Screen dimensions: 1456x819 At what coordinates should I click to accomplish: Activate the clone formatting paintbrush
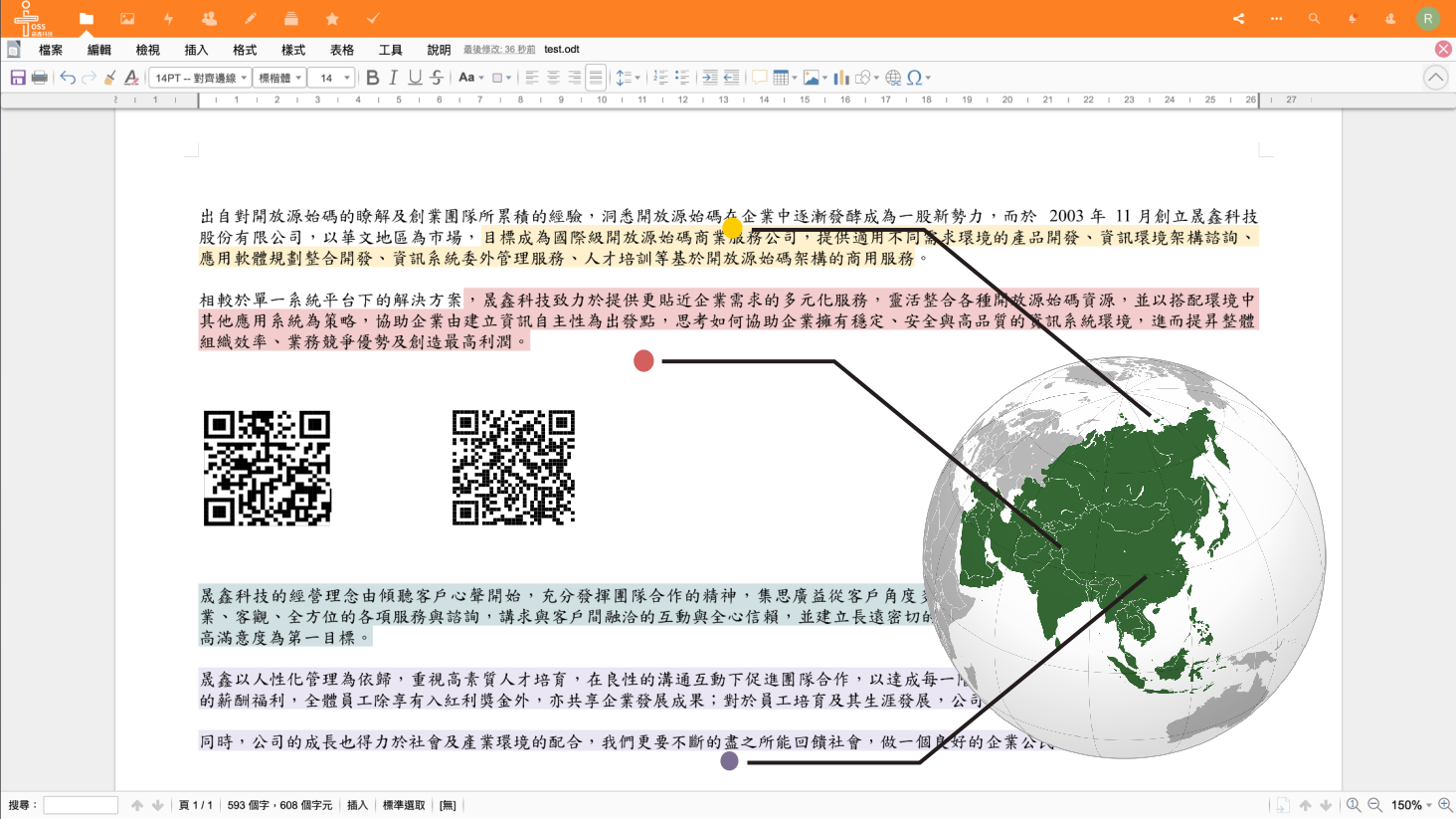(110, 78)
